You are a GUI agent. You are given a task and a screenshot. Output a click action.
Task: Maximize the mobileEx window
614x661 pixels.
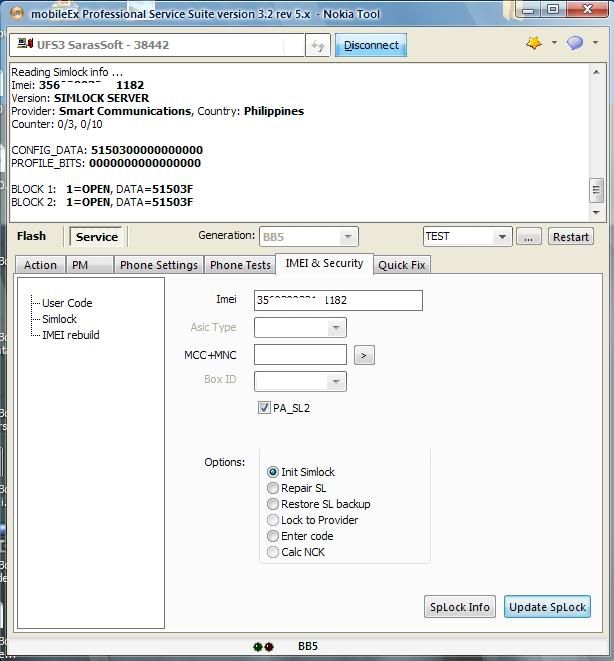pos(553,9)
